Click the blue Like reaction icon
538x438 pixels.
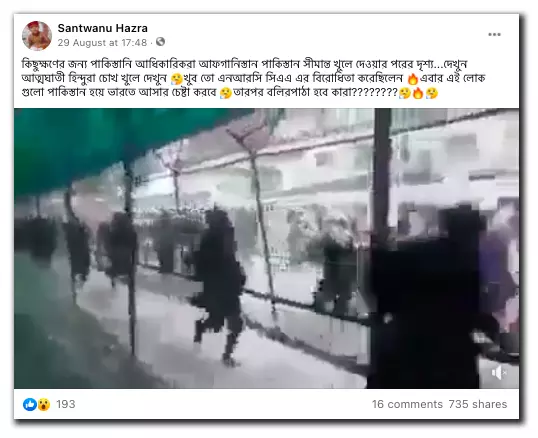click(x=30, y=404)
